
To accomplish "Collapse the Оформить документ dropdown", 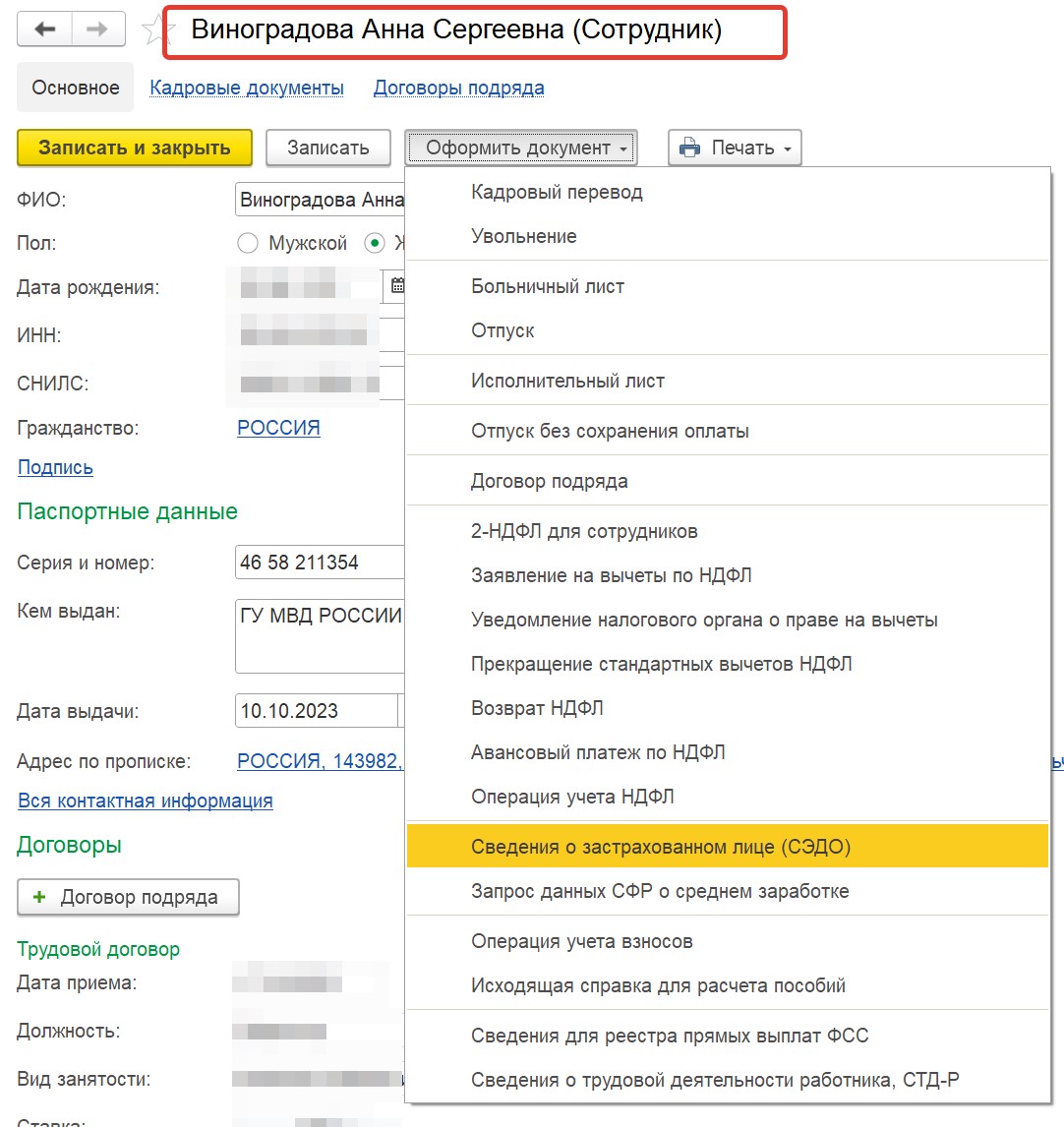I will point(521,148).
